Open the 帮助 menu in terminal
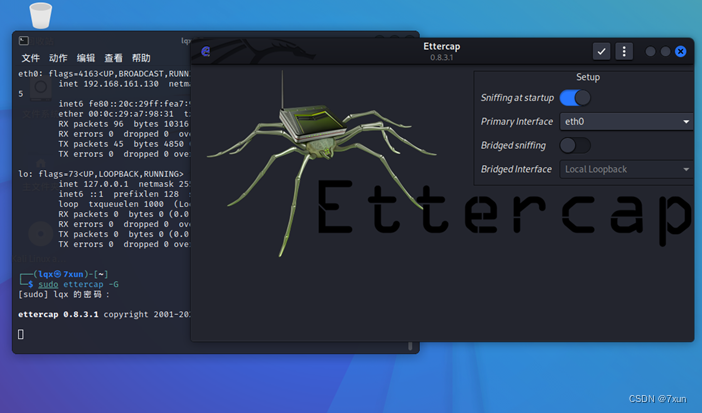 pyautogui.click(x=141, y=58)
